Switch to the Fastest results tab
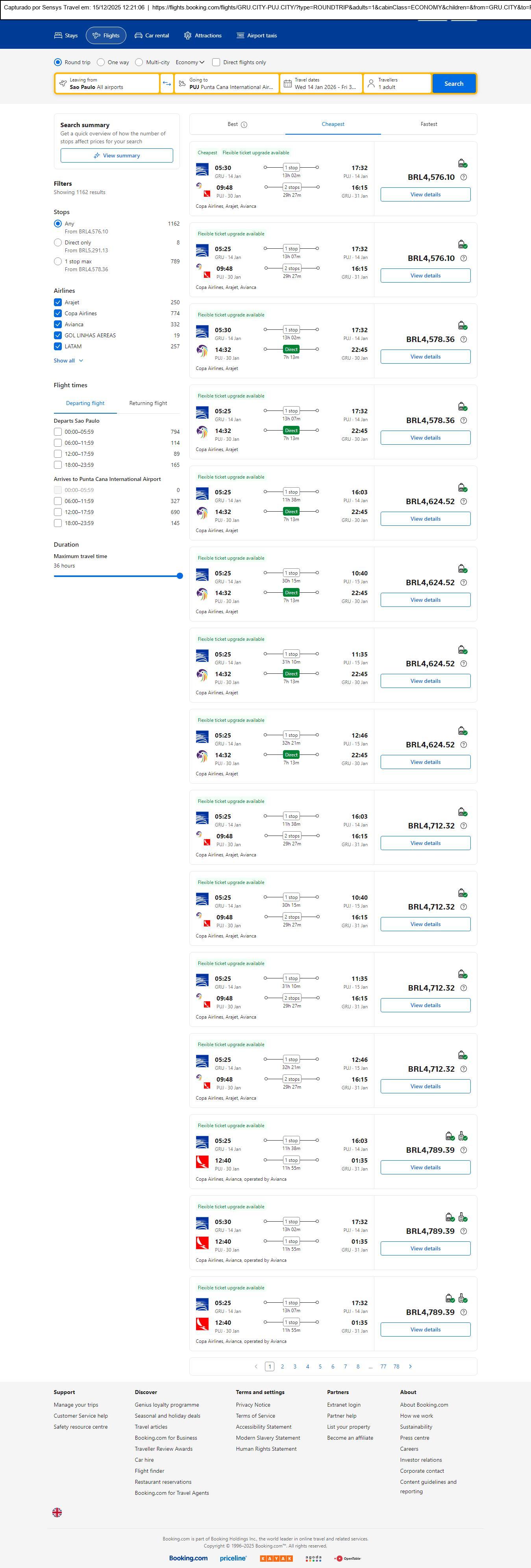The image size is (531, 1568). click(429, 124)
